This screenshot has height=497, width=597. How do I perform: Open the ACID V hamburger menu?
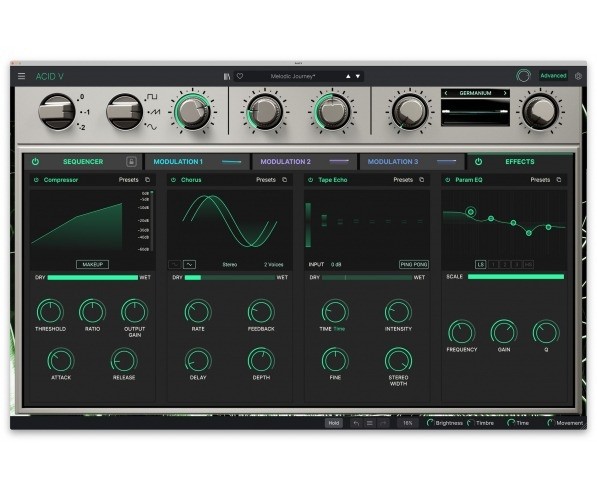[21, 76]
